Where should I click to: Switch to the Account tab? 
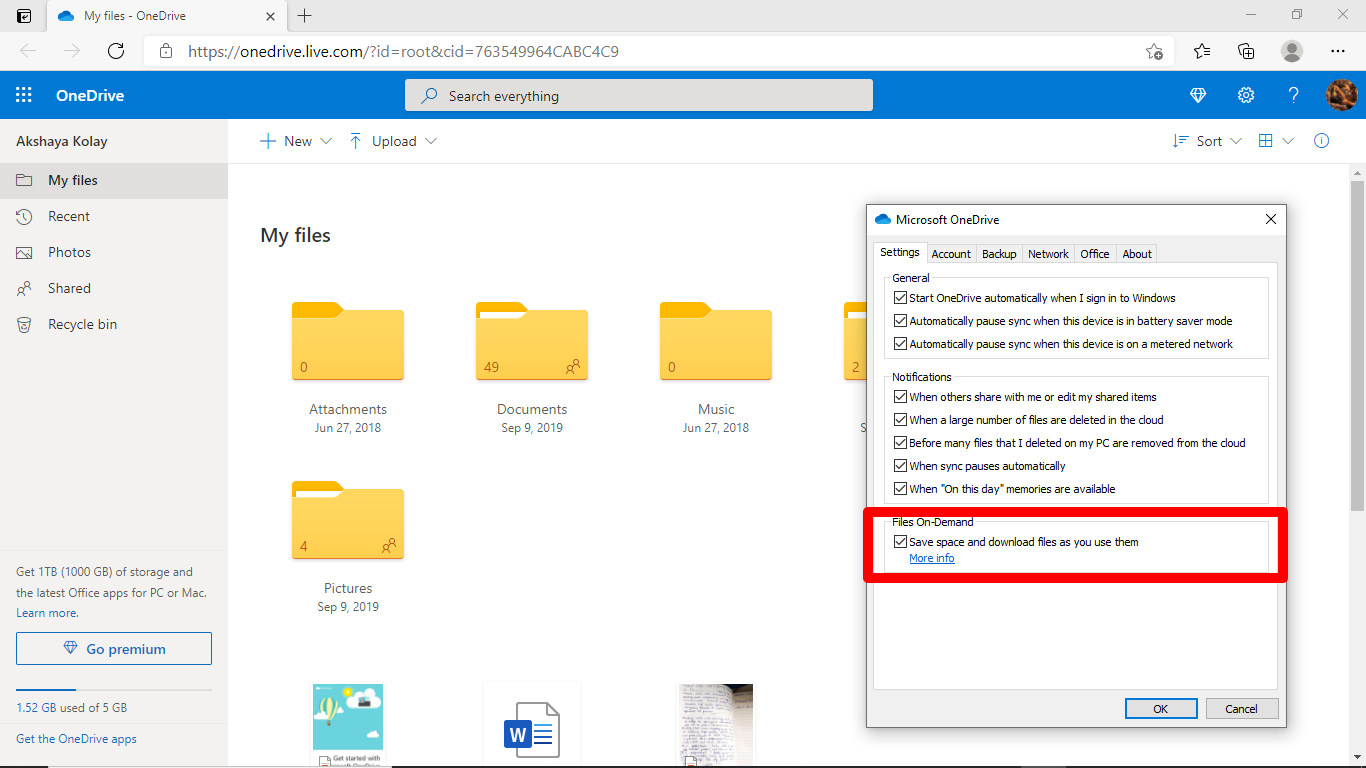(x=951, y=254)
